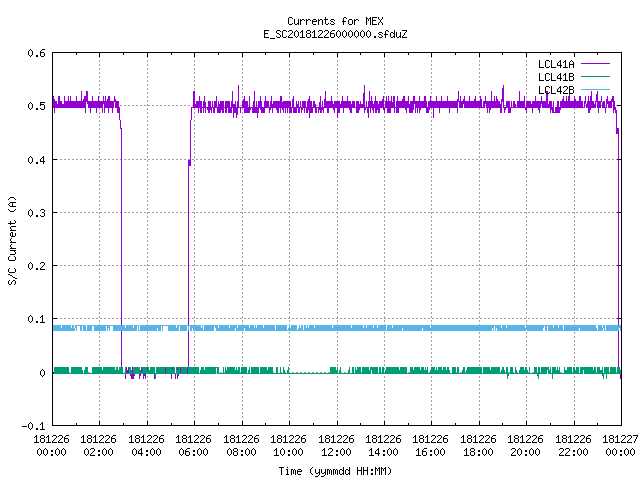Click the x-axis tick "181226 16:00"

[431, 446]
